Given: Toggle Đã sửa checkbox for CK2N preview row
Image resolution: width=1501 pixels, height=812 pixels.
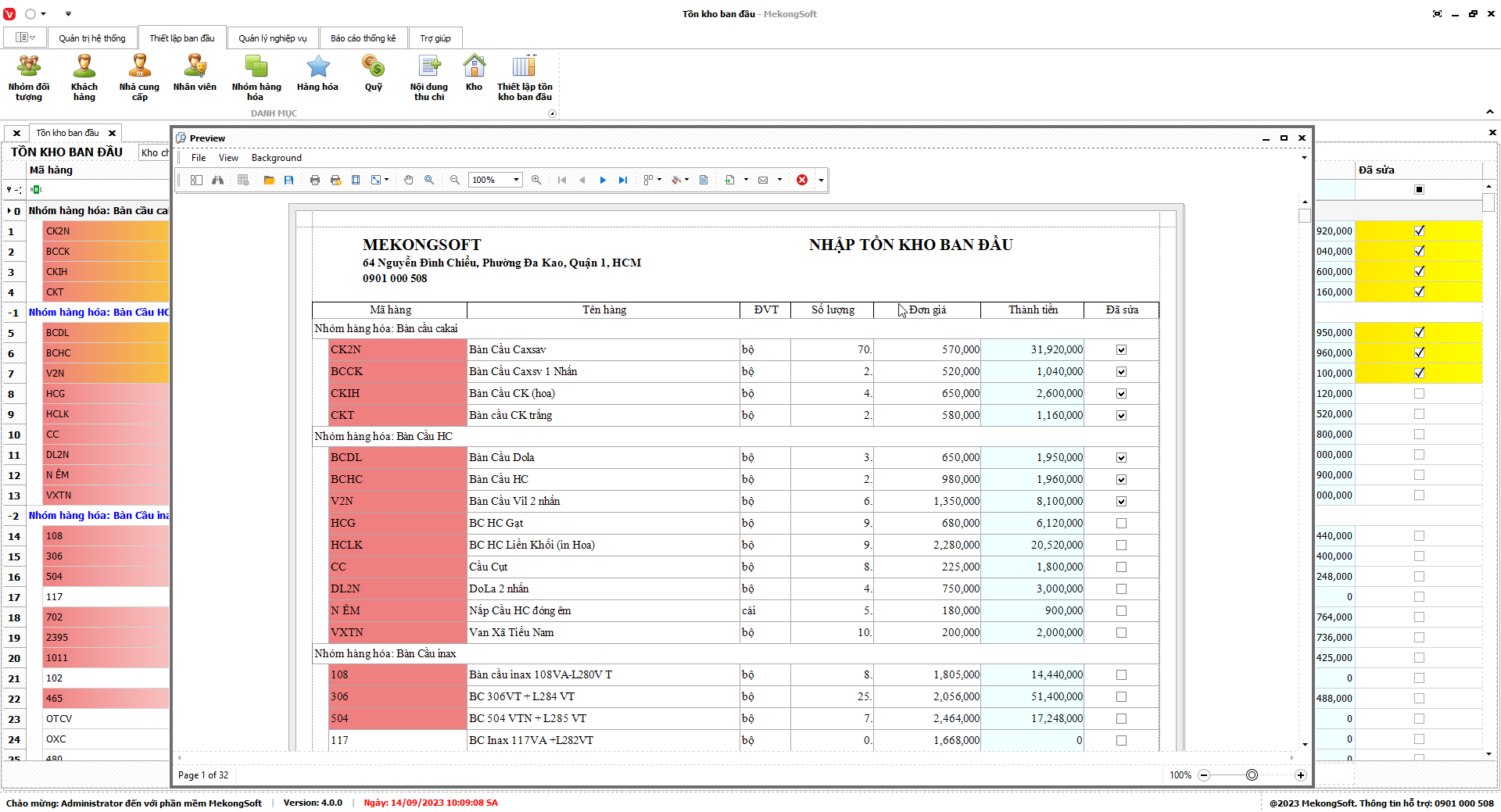Looking at the screenshot, I should coord(1121,350).
